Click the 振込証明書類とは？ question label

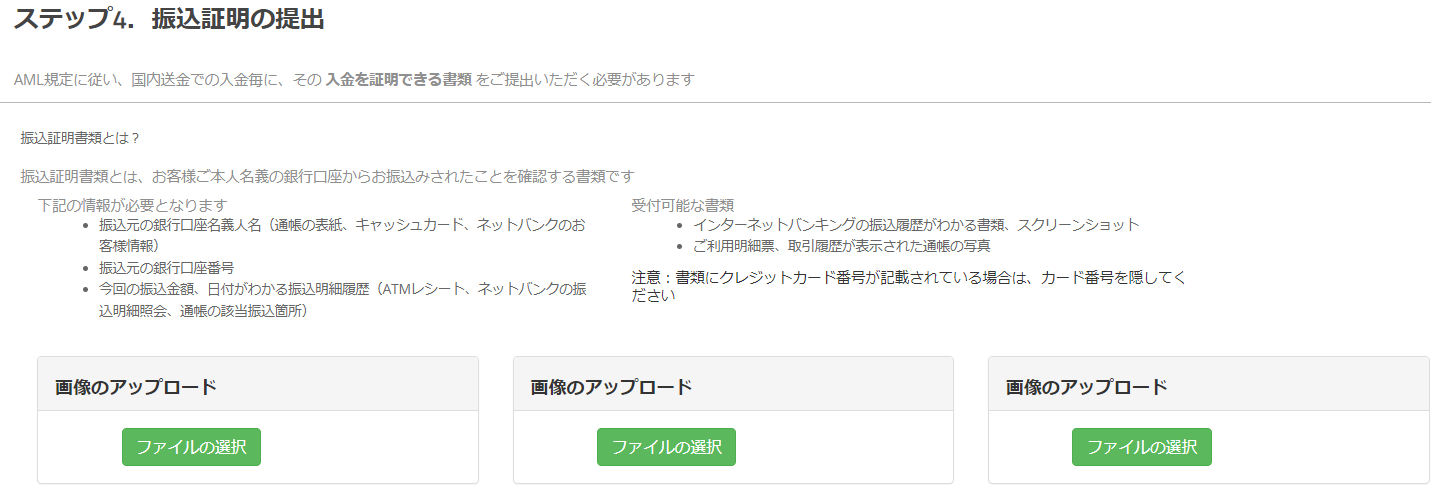80,137
